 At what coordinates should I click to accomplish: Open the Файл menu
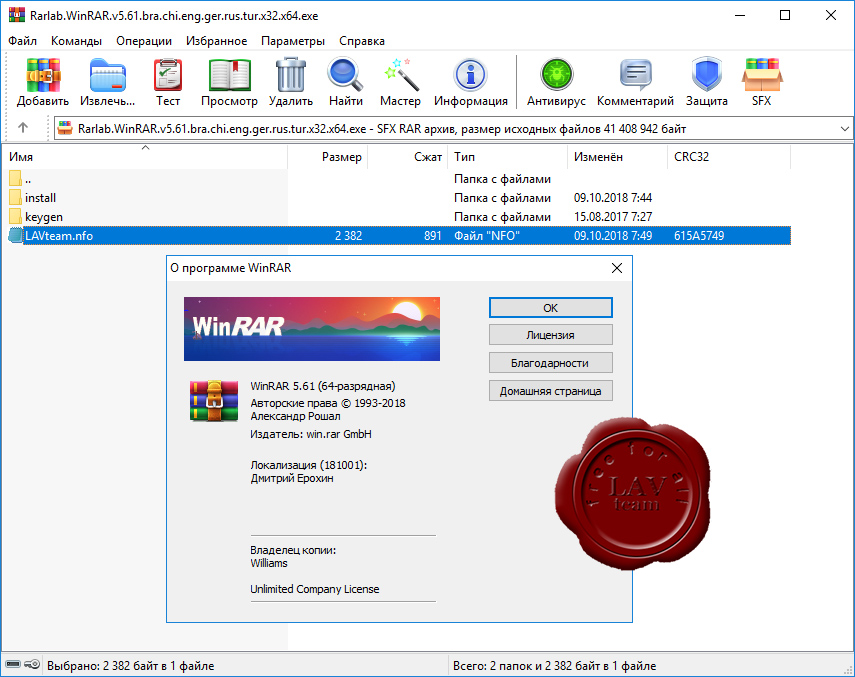click(22, 41)
